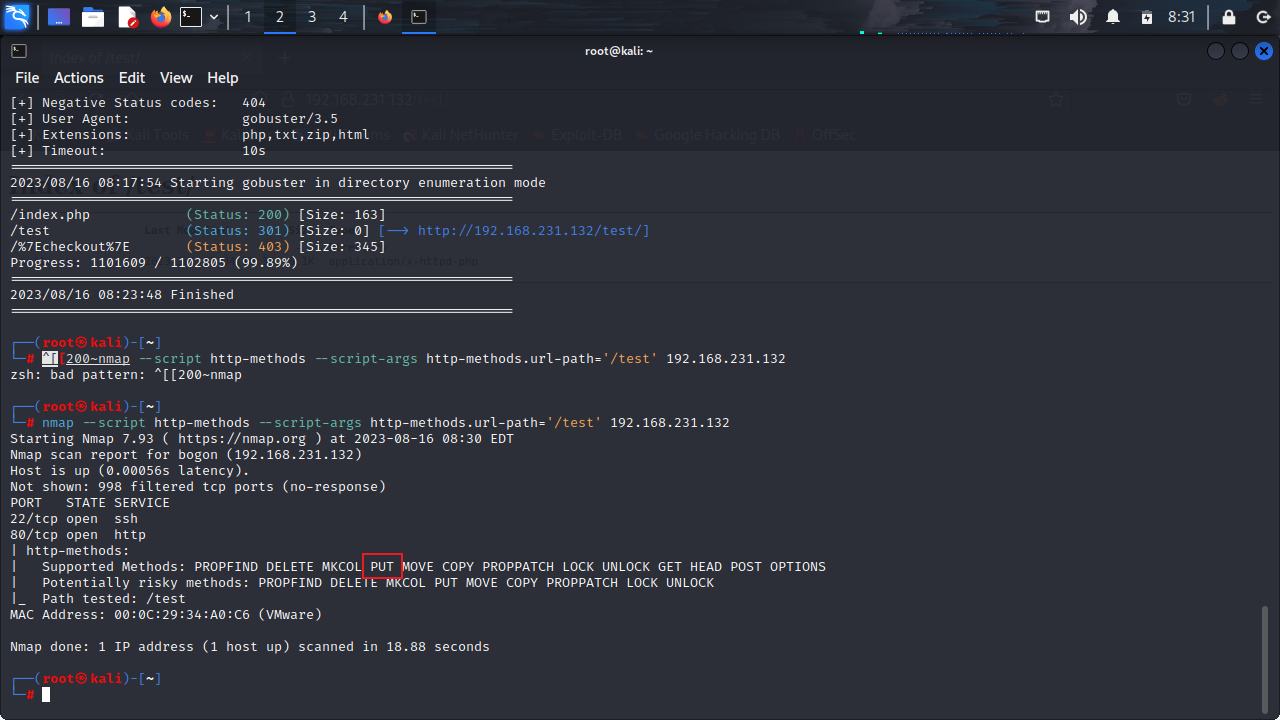The image size is (1280, 720).
Task: Expand the terminal launcher dropdown arrow
Action: 214,17
